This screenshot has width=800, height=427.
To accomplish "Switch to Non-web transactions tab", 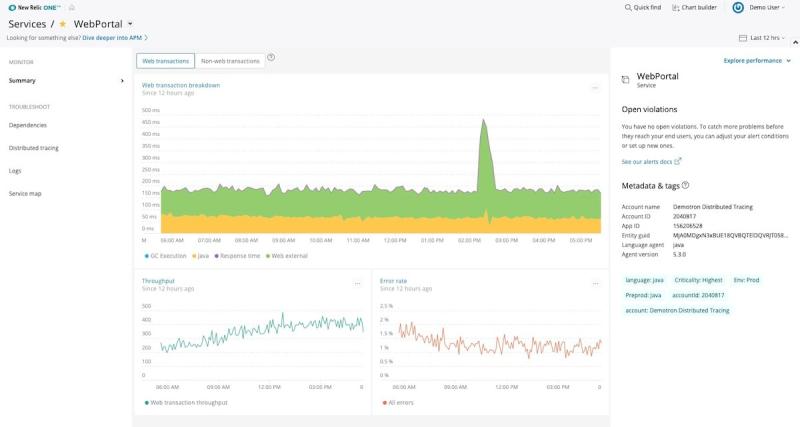I will [x=230, y=61].
